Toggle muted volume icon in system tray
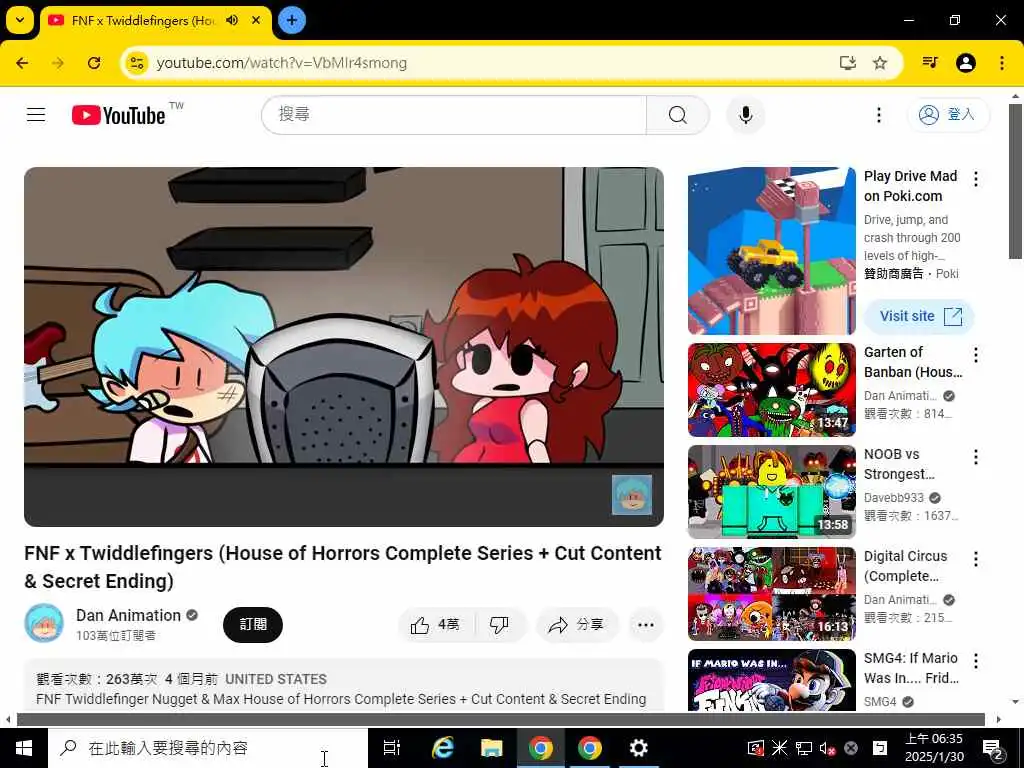 [827, 748]
